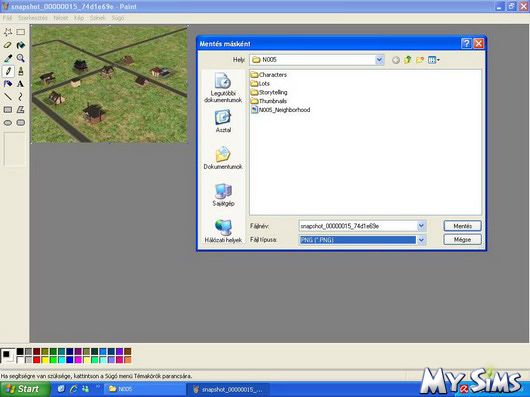Go back in the save dialog
The height and width of the screenshot is (397, 530).
[x=396, y=60]
